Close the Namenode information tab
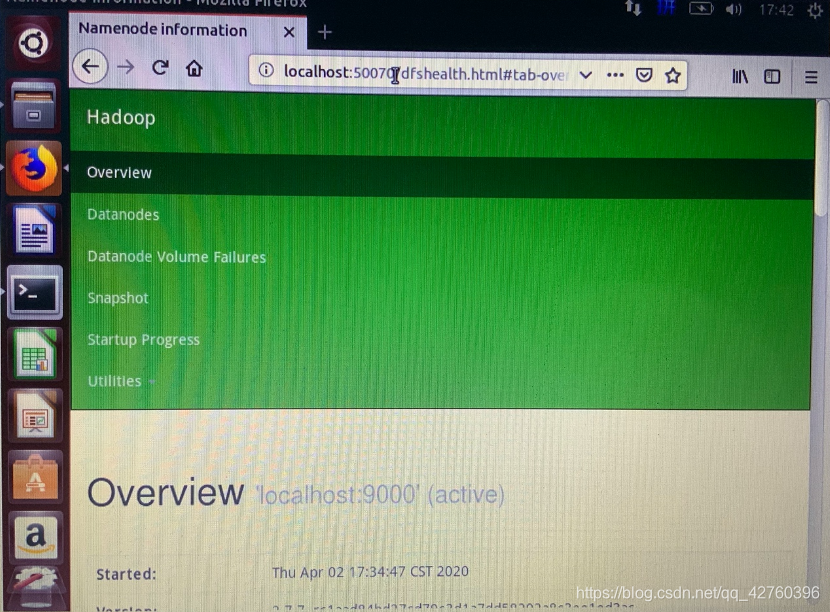This screenshot has height=612, width=830. [288, 32]
